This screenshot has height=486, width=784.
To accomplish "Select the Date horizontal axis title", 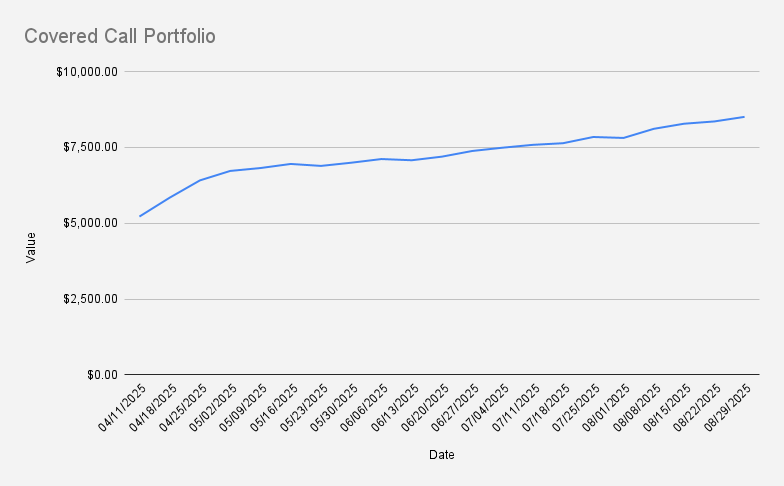I will pos(442,454).
